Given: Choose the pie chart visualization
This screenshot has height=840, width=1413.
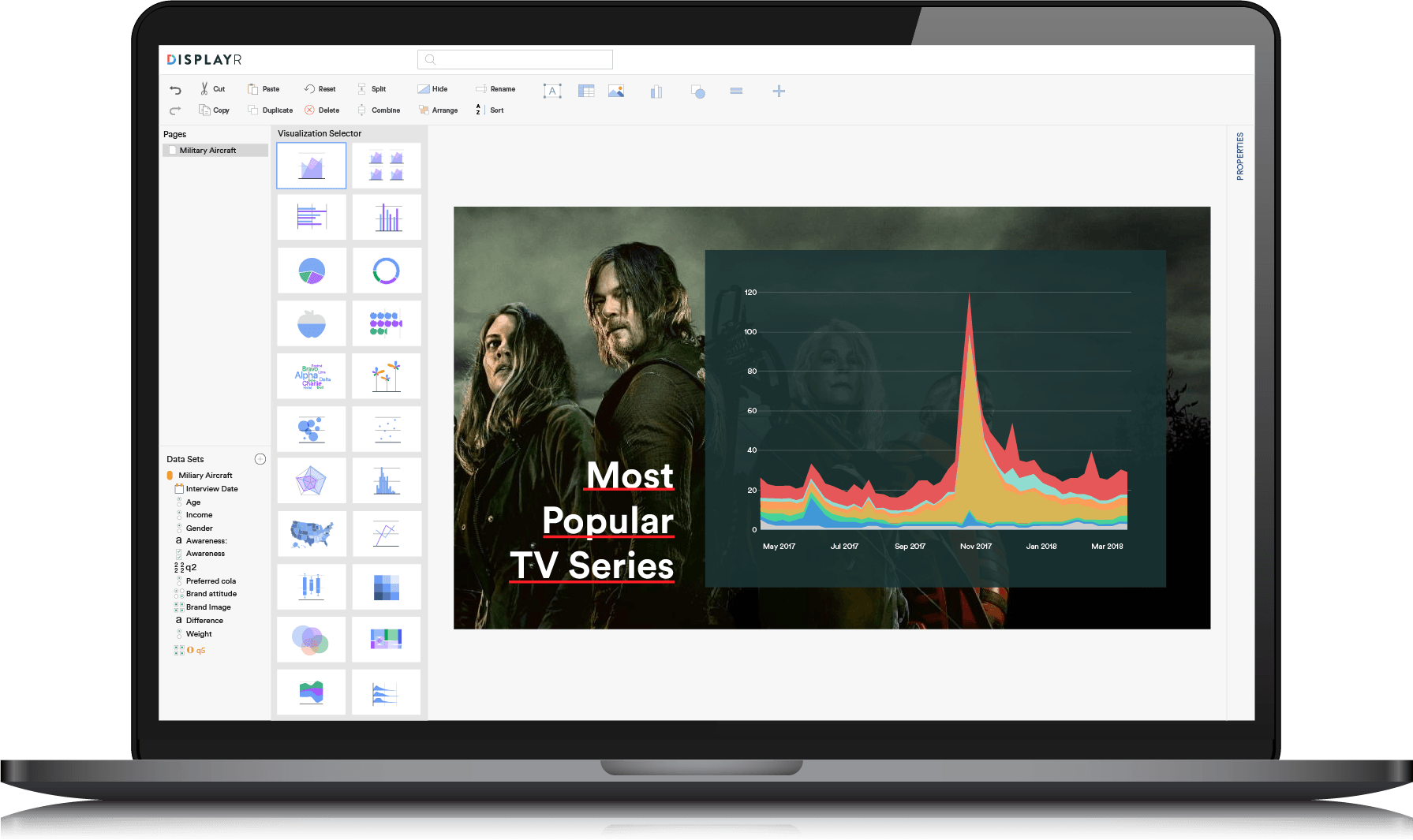Looking at the screenshot, I should pyautogui.click(x=312, y=271).
